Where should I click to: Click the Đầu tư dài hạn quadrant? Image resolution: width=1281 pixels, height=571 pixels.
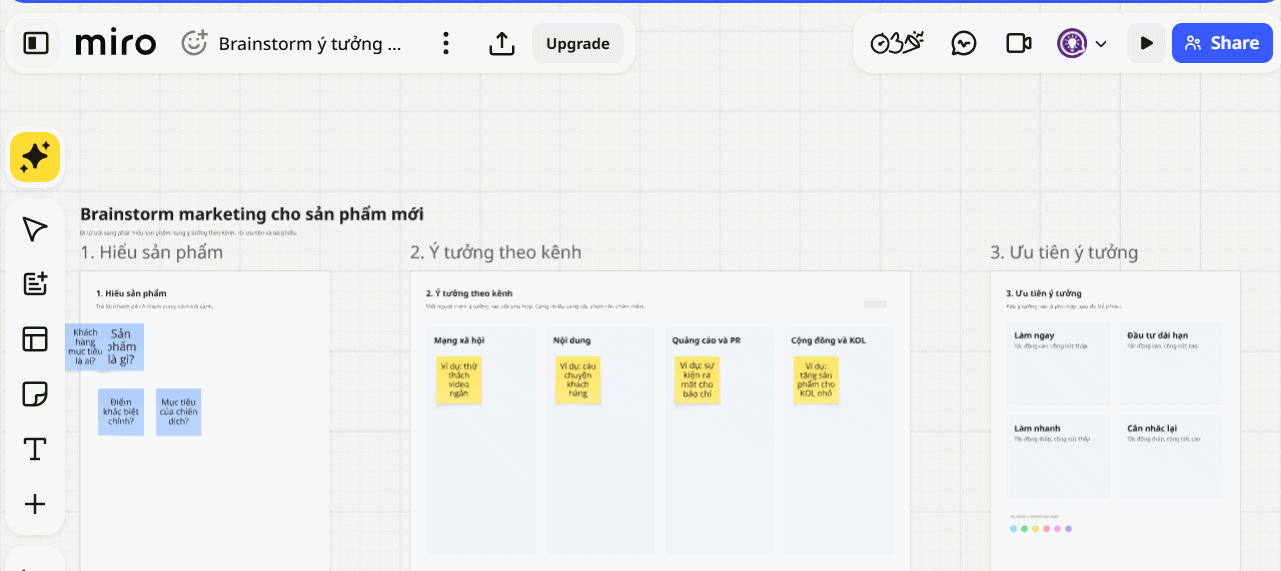(1172, 364)
